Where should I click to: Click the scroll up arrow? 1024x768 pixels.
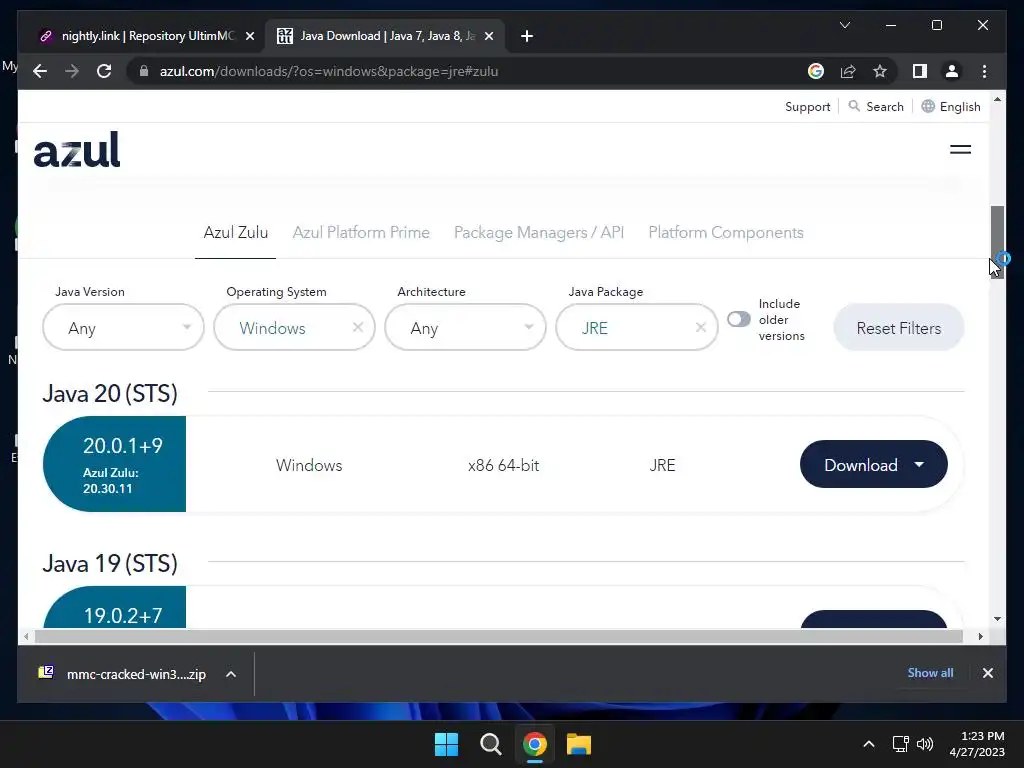pos(997,99)
